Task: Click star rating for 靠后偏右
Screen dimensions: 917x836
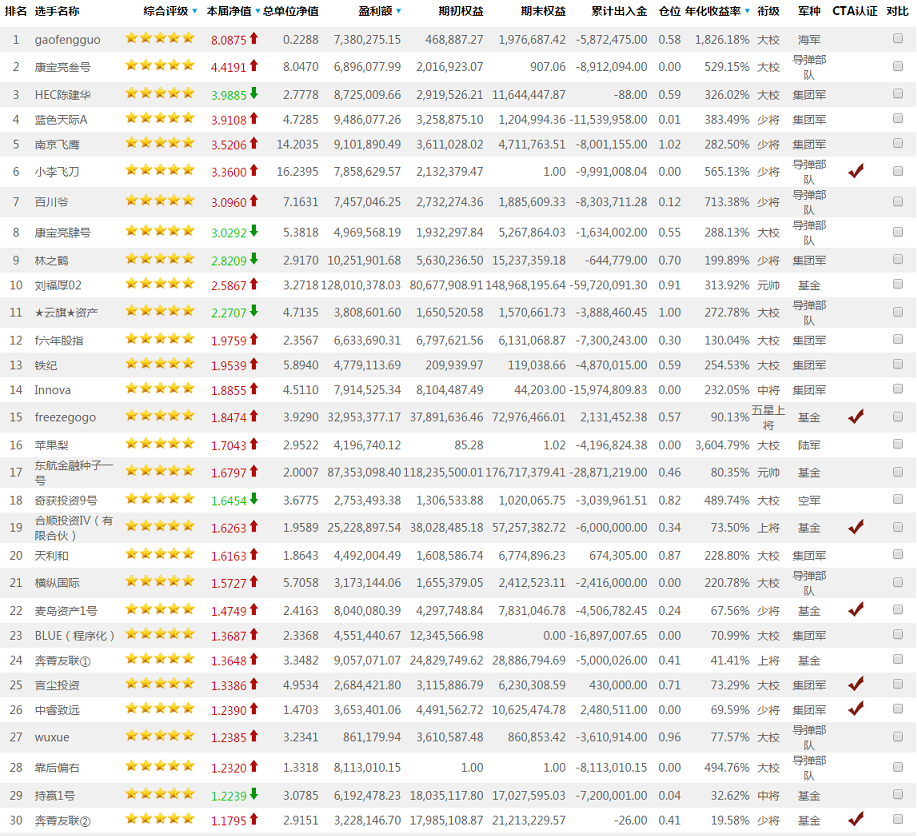Action: (x=160, y=766)
